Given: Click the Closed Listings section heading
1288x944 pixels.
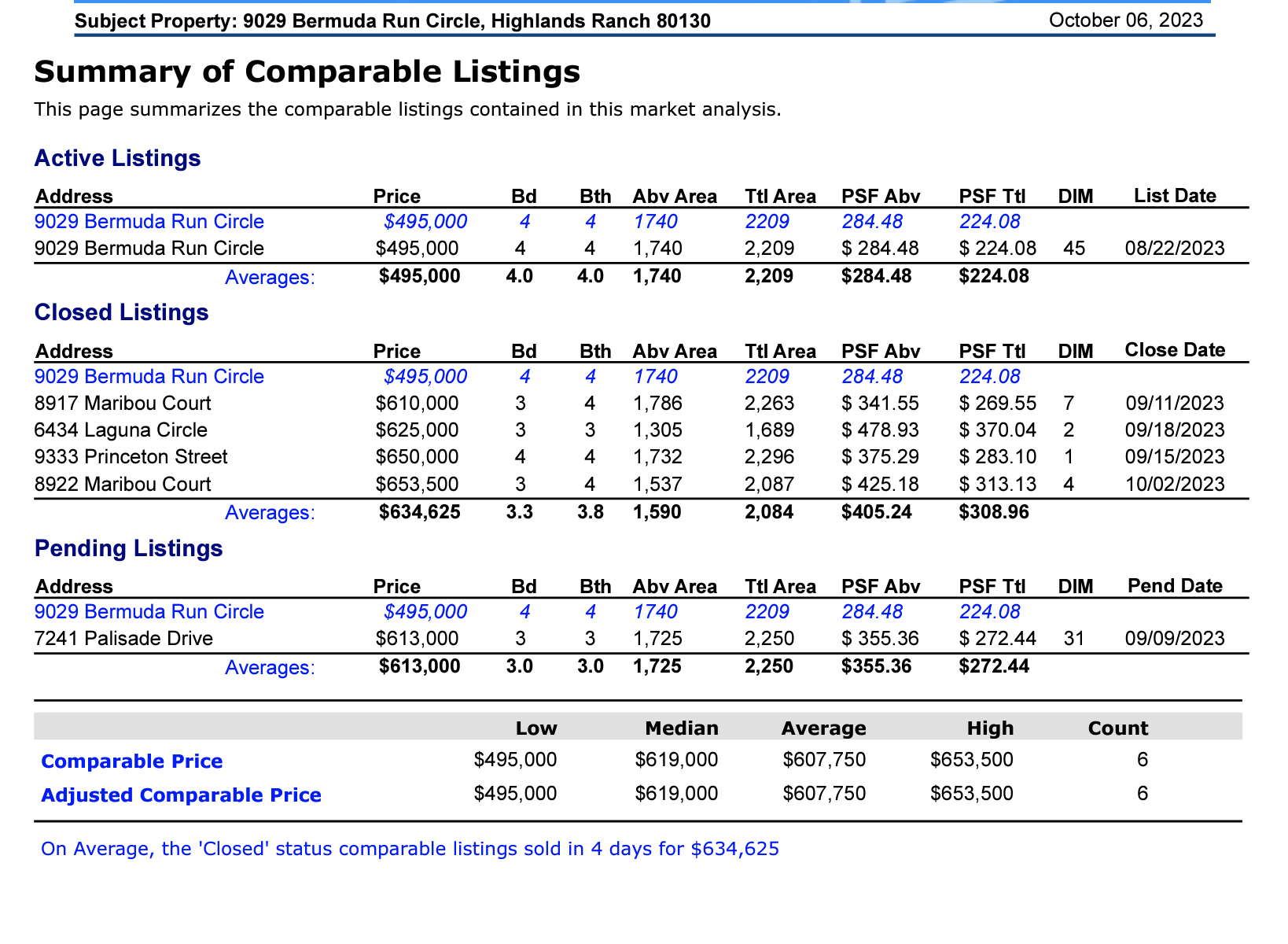Looking at the screenshot, I should point(122,313).
